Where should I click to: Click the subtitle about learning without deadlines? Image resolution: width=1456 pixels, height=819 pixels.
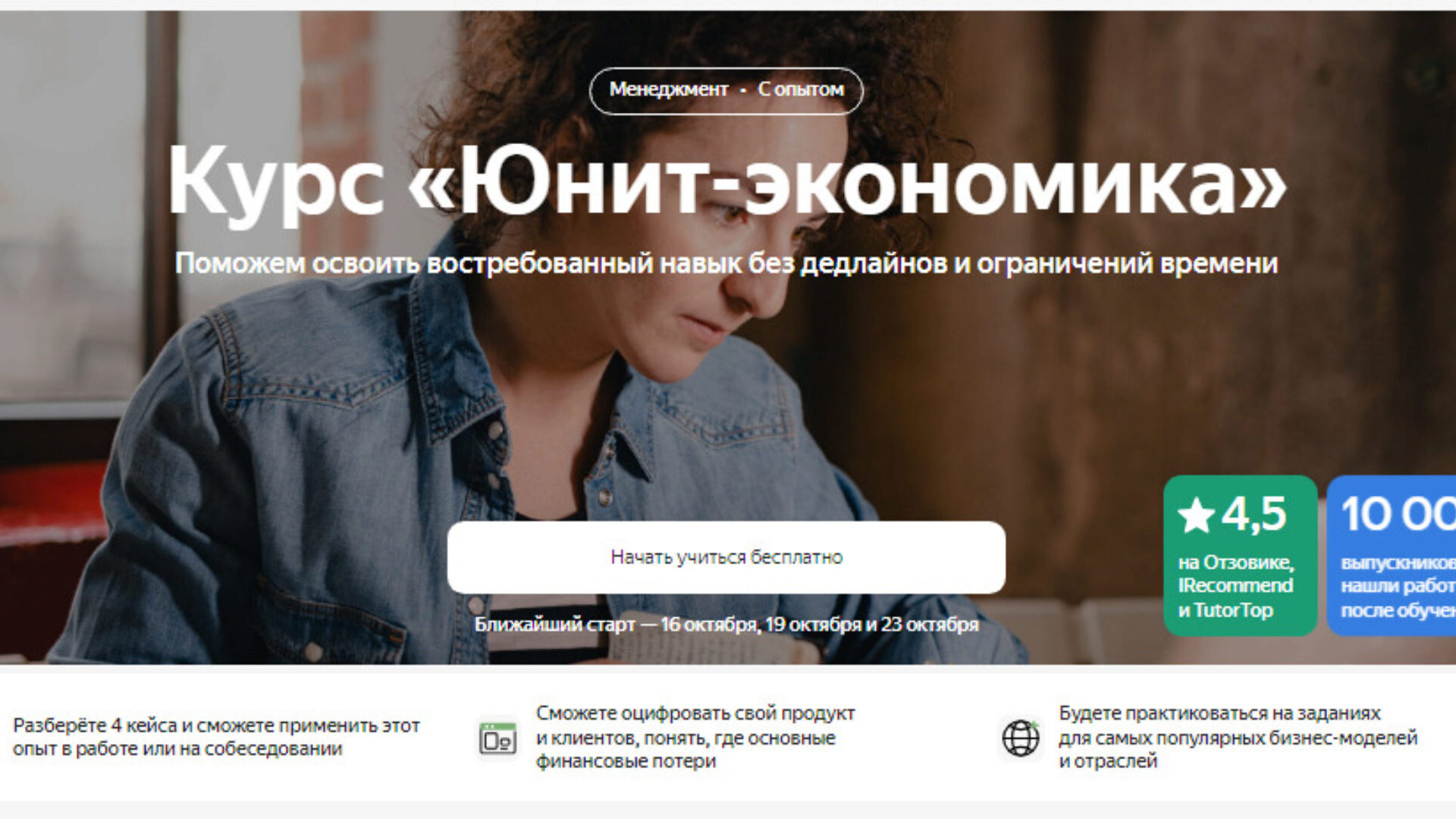click(x=726, y=263)
